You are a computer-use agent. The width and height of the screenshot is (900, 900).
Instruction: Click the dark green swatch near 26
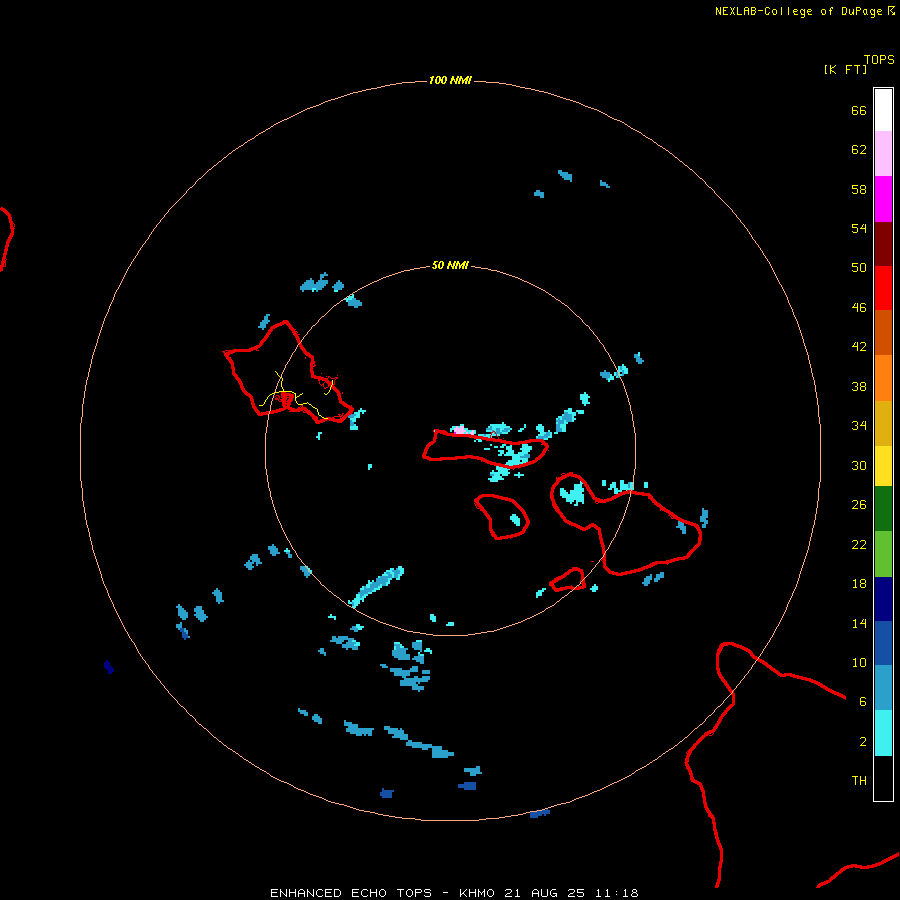click(883, 509)
